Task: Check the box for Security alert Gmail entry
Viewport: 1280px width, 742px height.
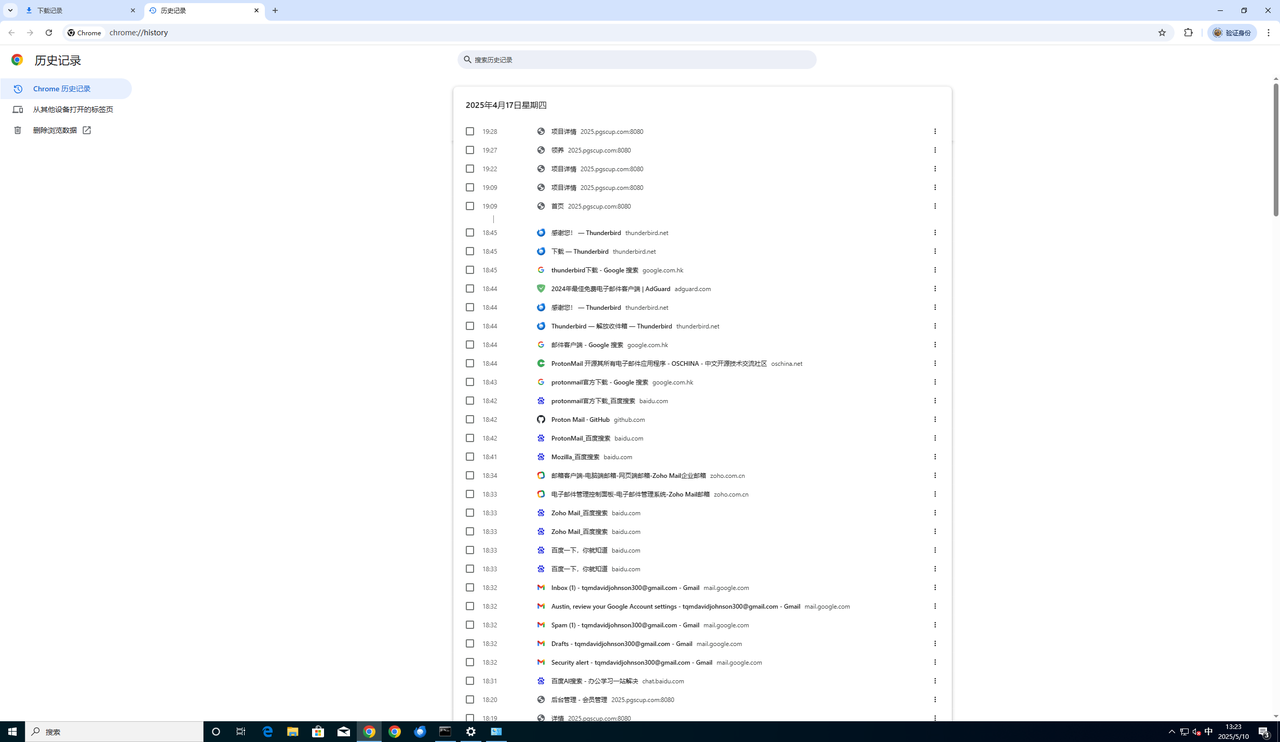Action: [x=470, y=662]
